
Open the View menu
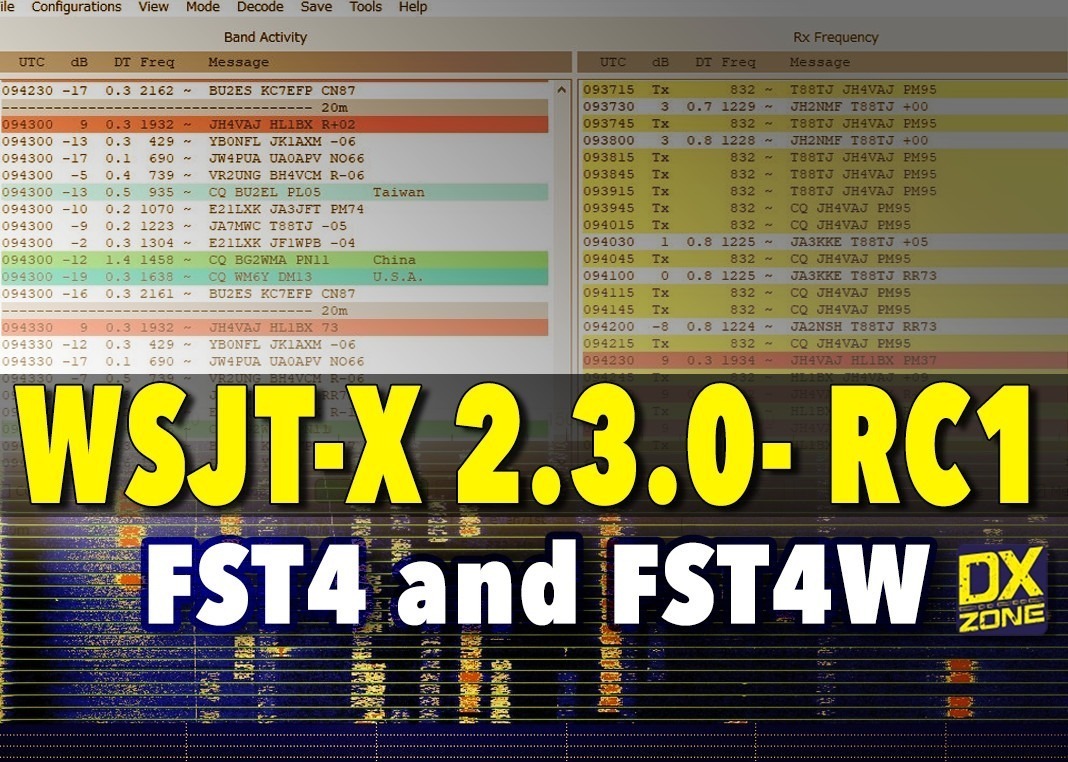tap(153, 7)
